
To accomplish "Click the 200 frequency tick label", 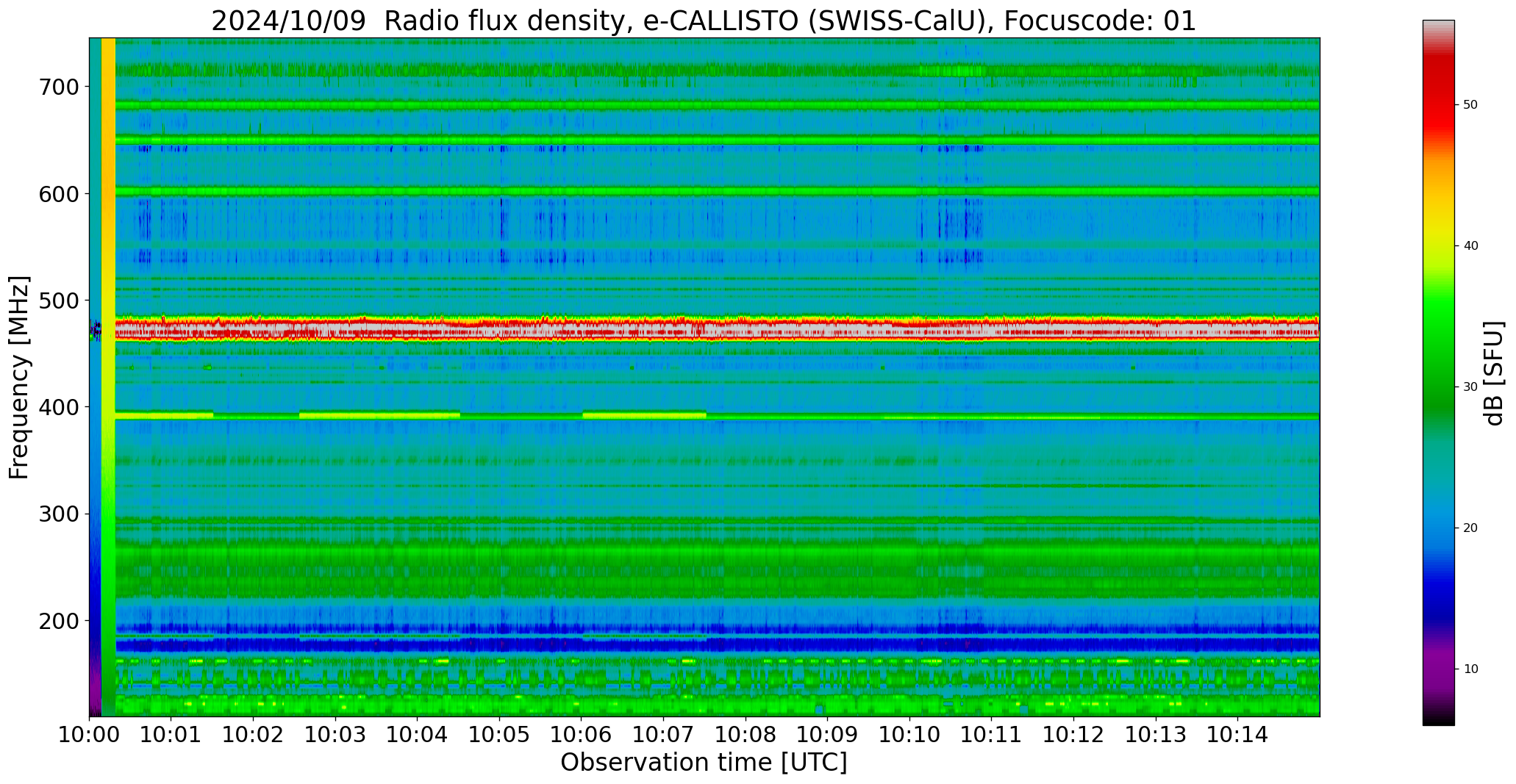I will click(x=57, y=621).
